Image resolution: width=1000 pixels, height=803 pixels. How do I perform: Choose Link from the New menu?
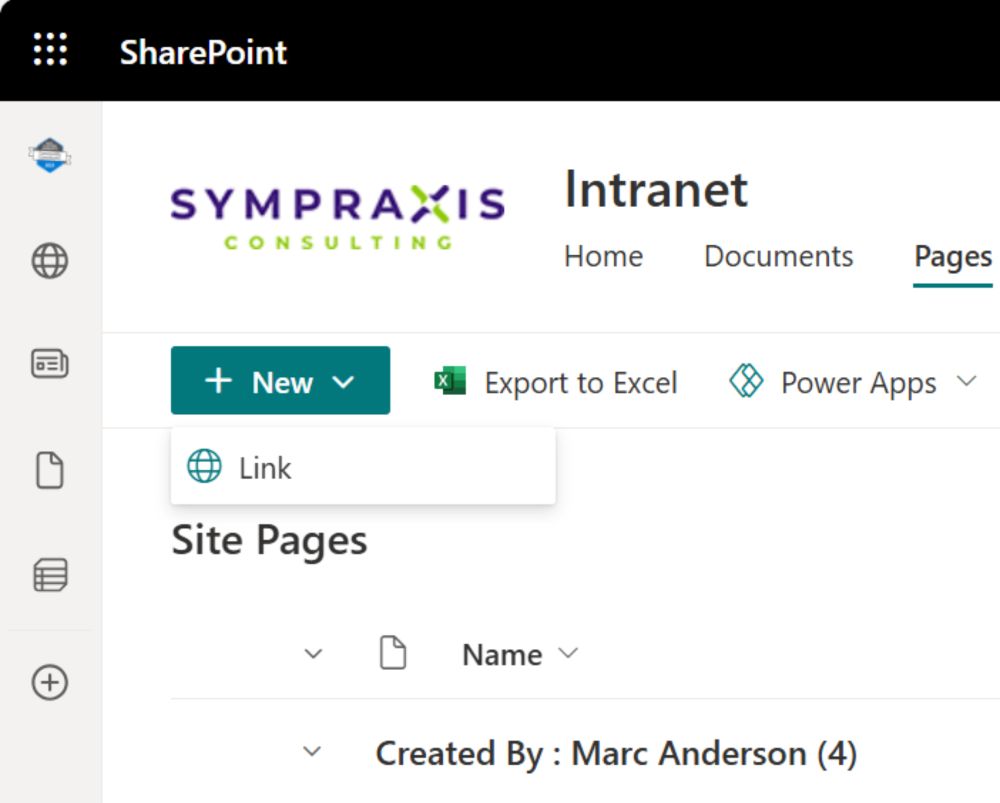[x=364, y=466]
